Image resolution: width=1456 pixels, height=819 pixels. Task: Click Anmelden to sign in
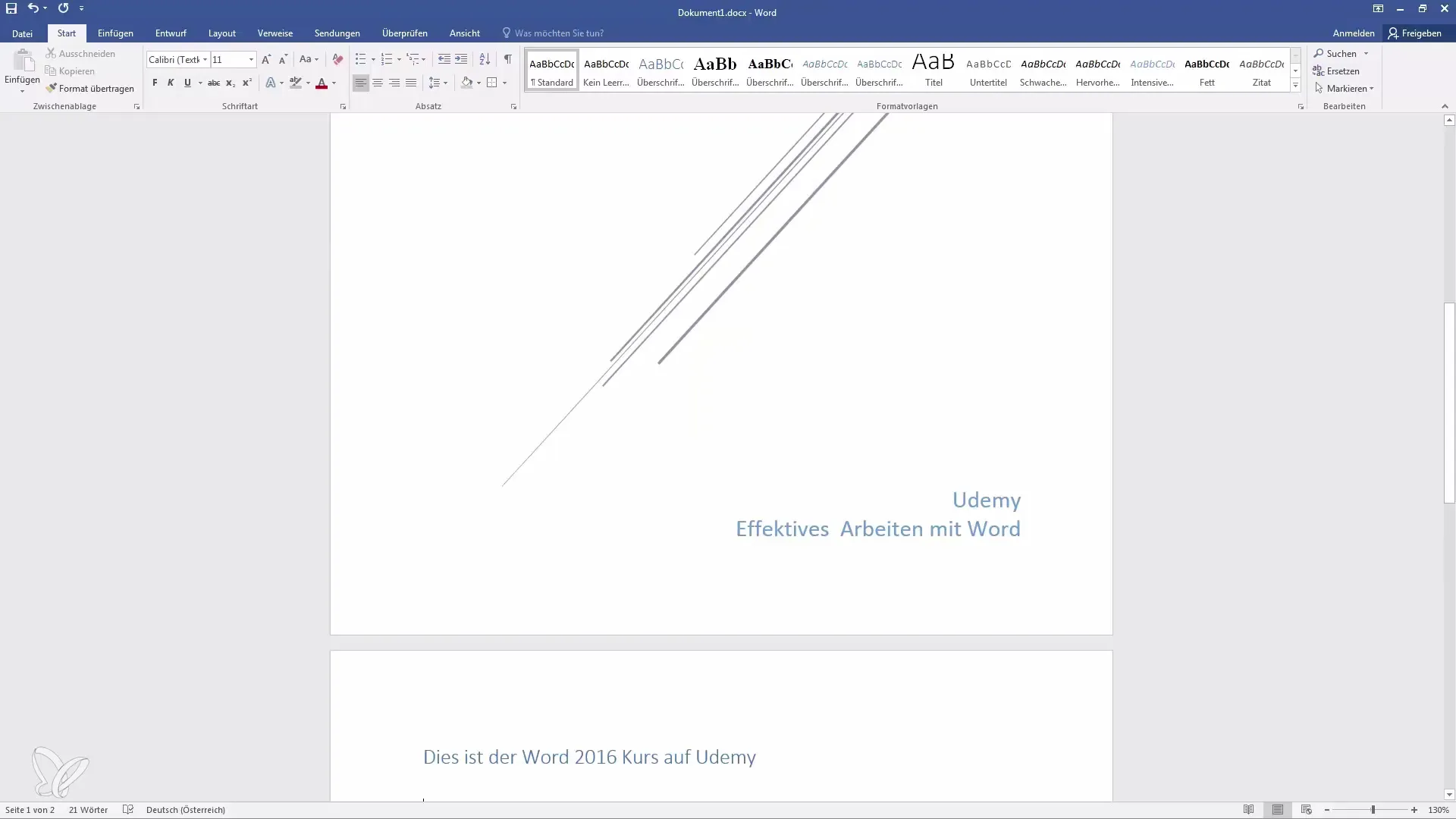click(1354, 33)
